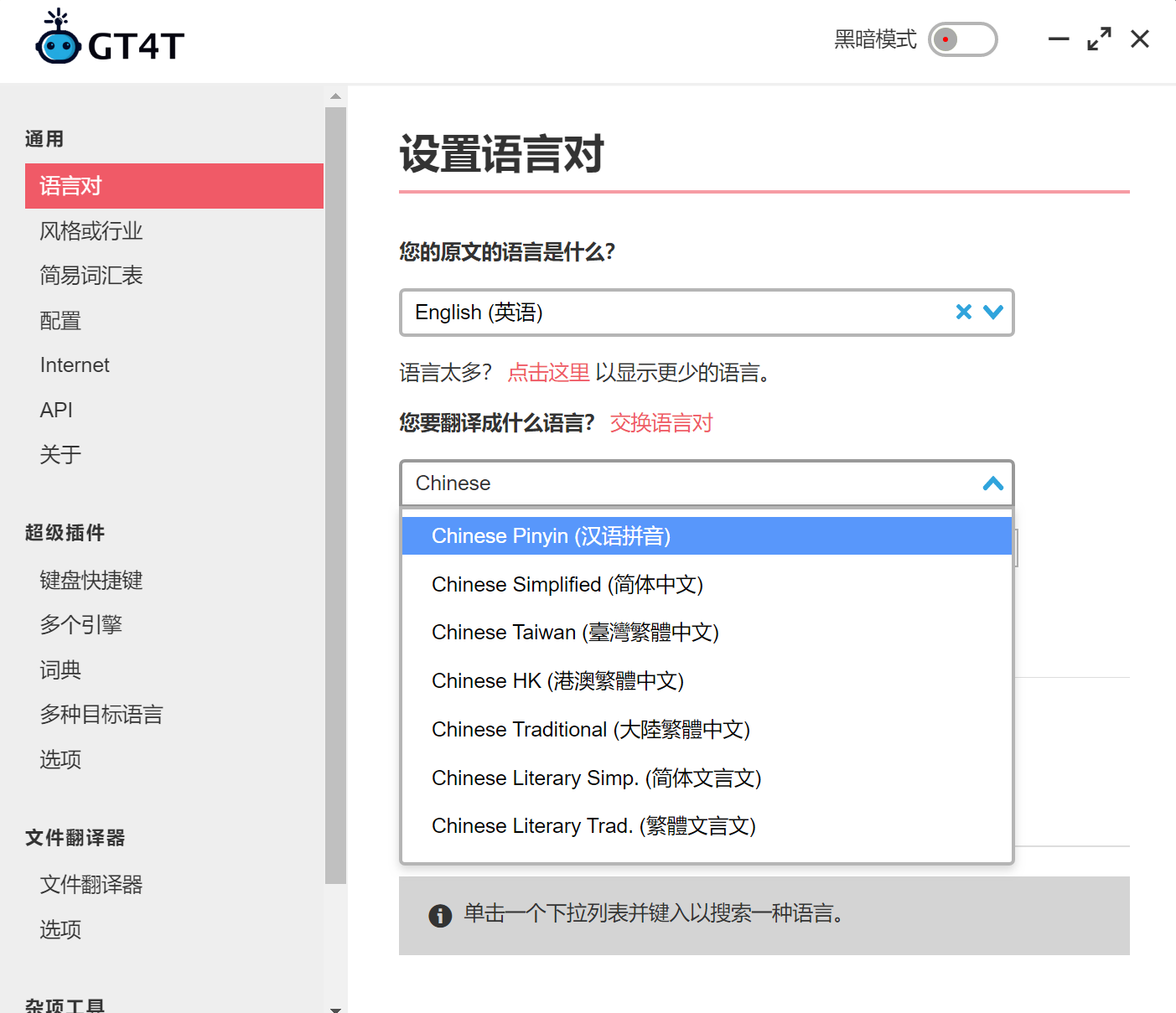
Task: Select Chinese Pinyin (汉语拼音) option
Action: tap(551, 535)
